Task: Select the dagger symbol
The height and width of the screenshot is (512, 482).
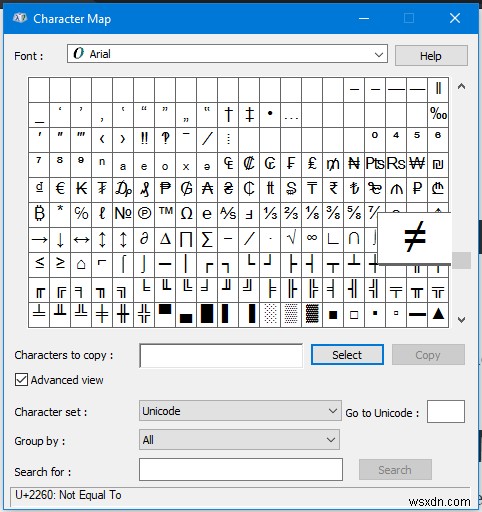Action: click(228, 115)
